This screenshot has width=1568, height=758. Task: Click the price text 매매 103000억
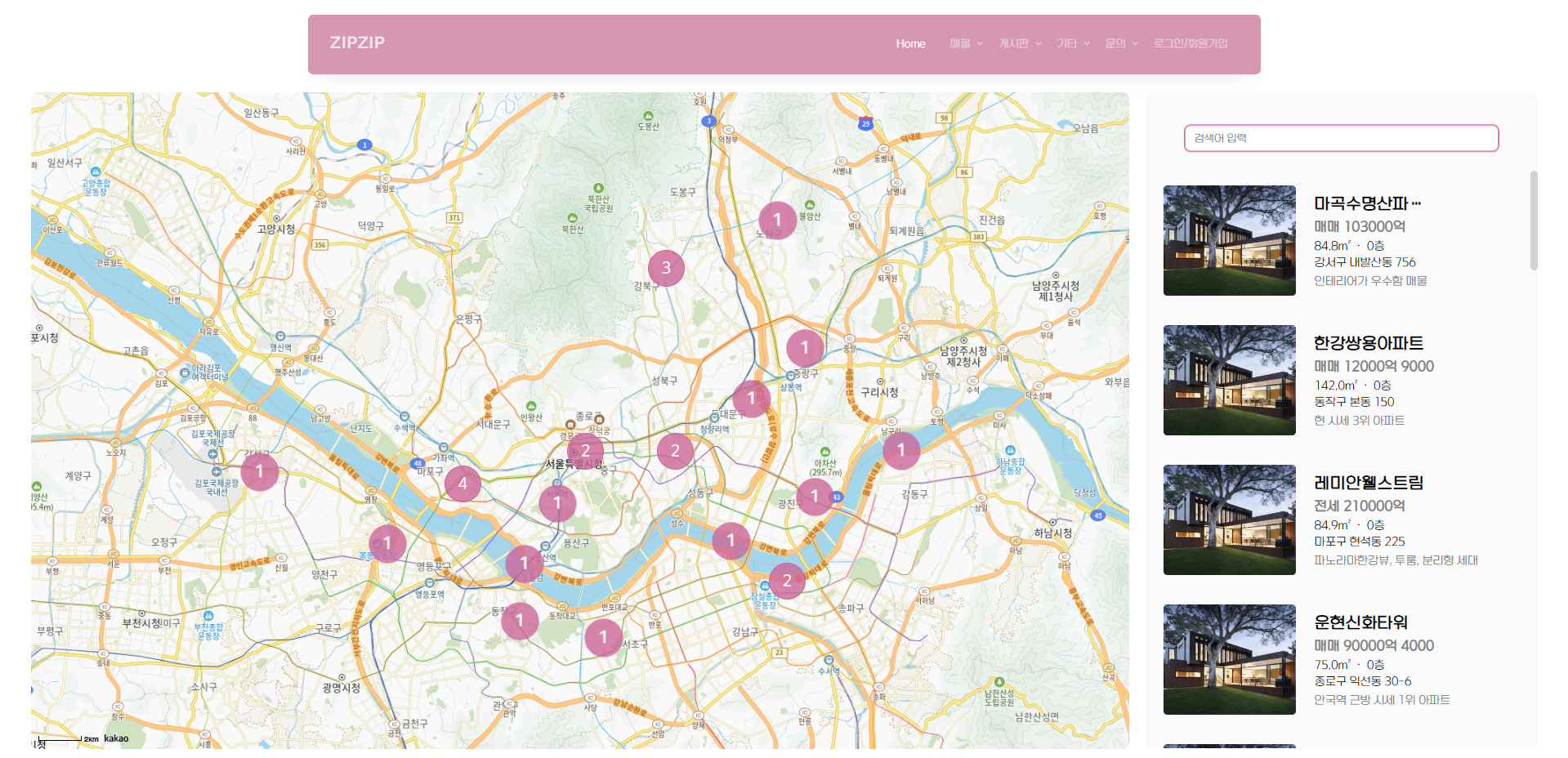coord(1360,226)
